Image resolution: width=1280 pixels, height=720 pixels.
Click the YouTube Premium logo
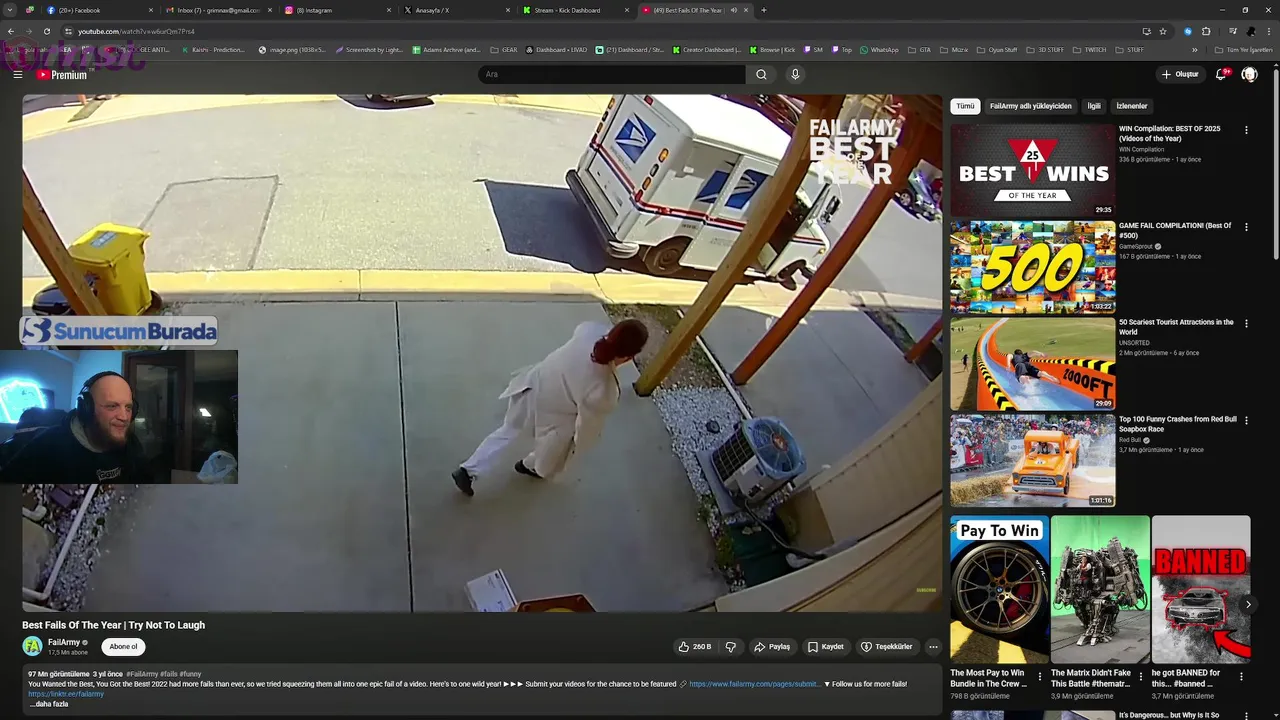tap(62, 75)
